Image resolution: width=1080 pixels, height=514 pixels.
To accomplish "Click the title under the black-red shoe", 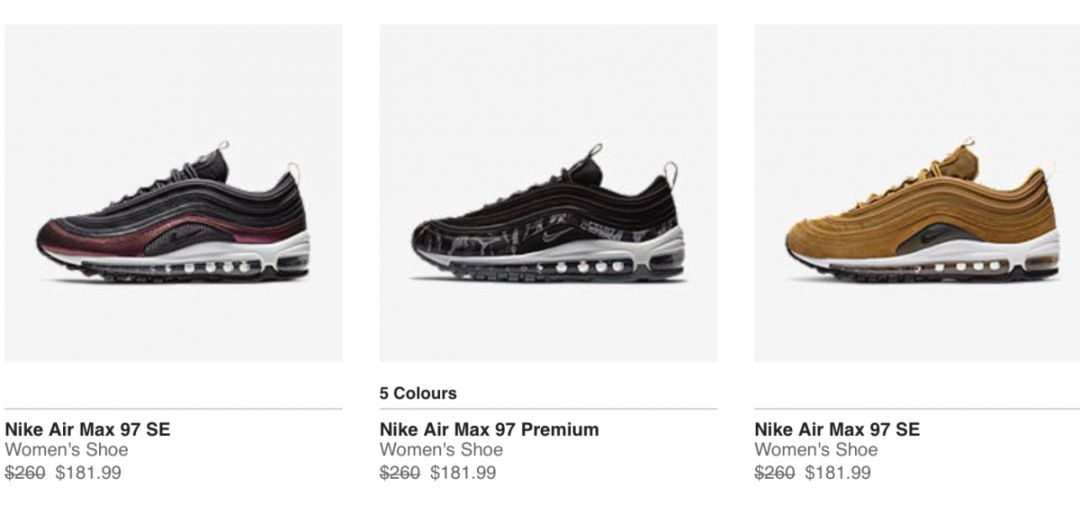I will click(88, 429).
